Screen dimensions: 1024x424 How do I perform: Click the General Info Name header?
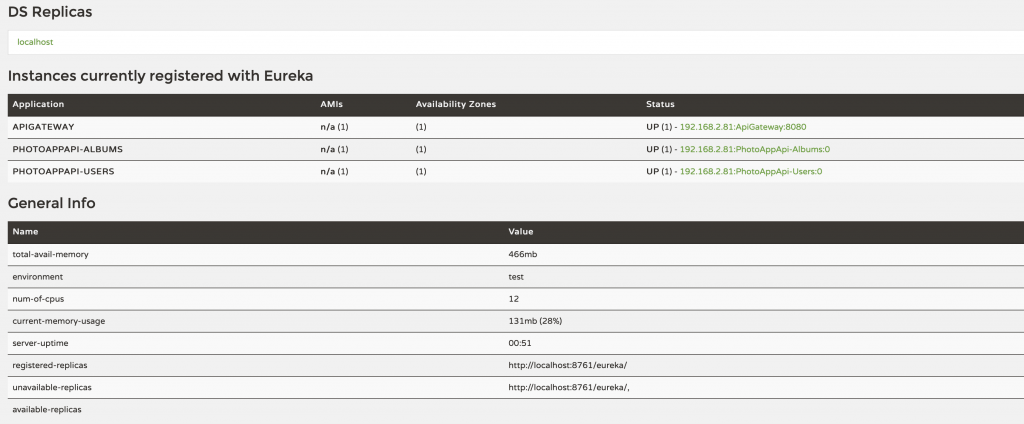click(25, 231)
